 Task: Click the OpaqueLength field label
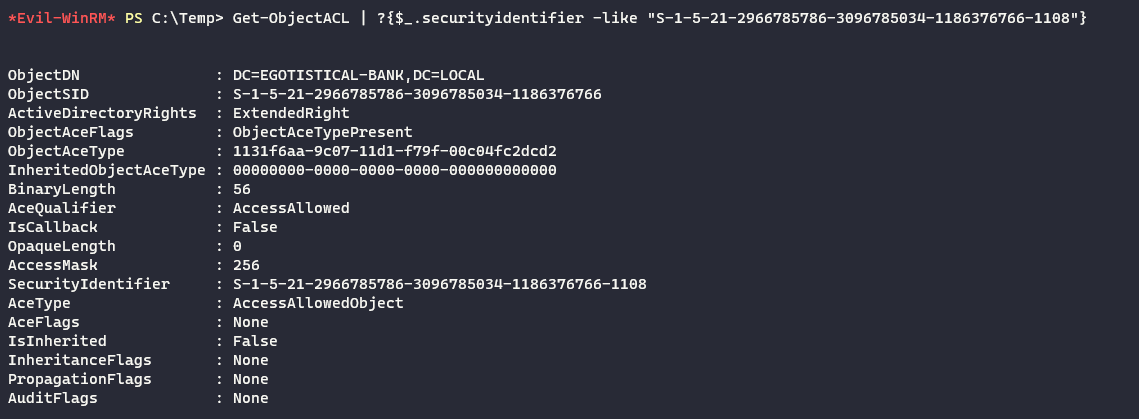pos(62,246)
